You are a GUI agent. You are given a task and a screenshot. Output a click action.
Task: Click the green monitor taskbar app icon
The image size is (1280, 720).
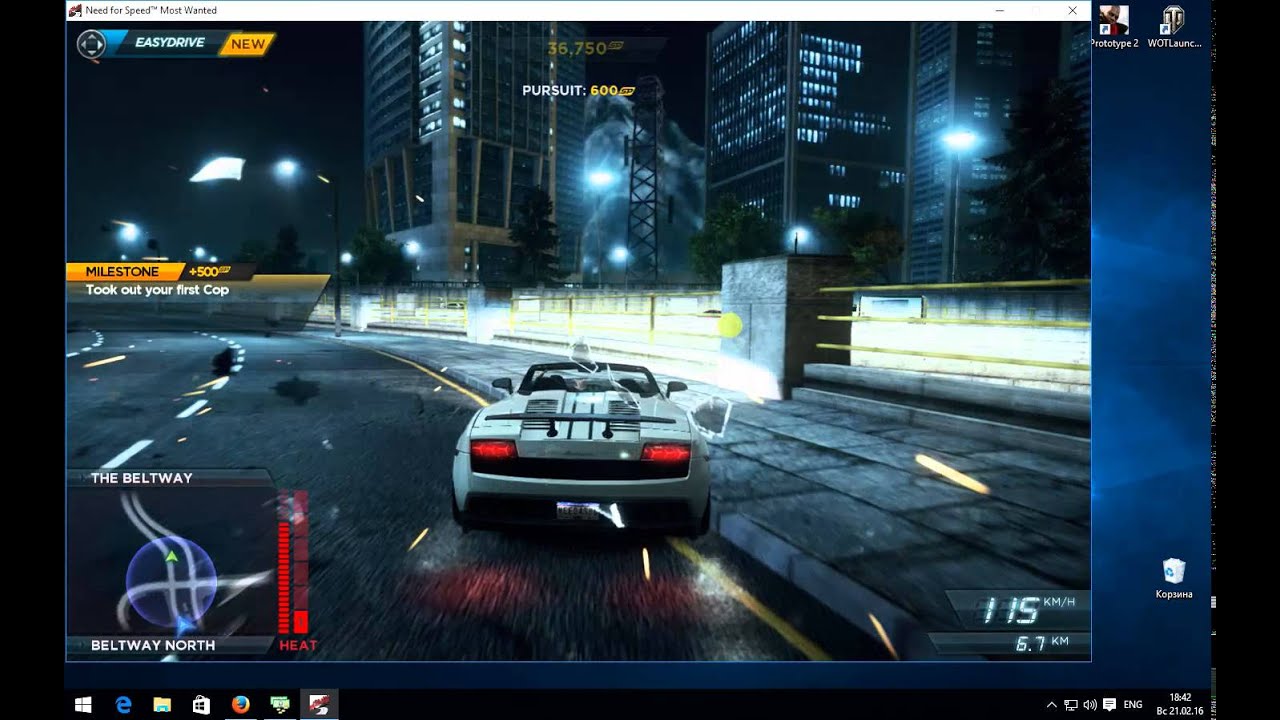(279, 704)
